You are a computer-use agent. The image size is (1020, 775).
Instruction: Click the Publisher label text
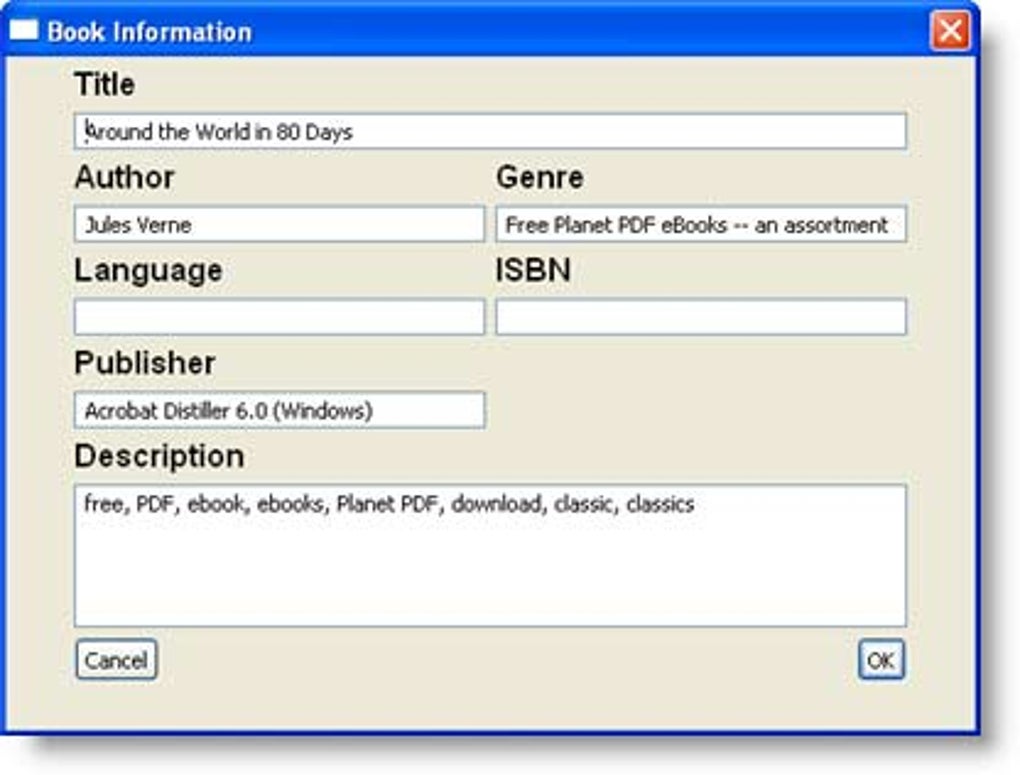point(145,363)
